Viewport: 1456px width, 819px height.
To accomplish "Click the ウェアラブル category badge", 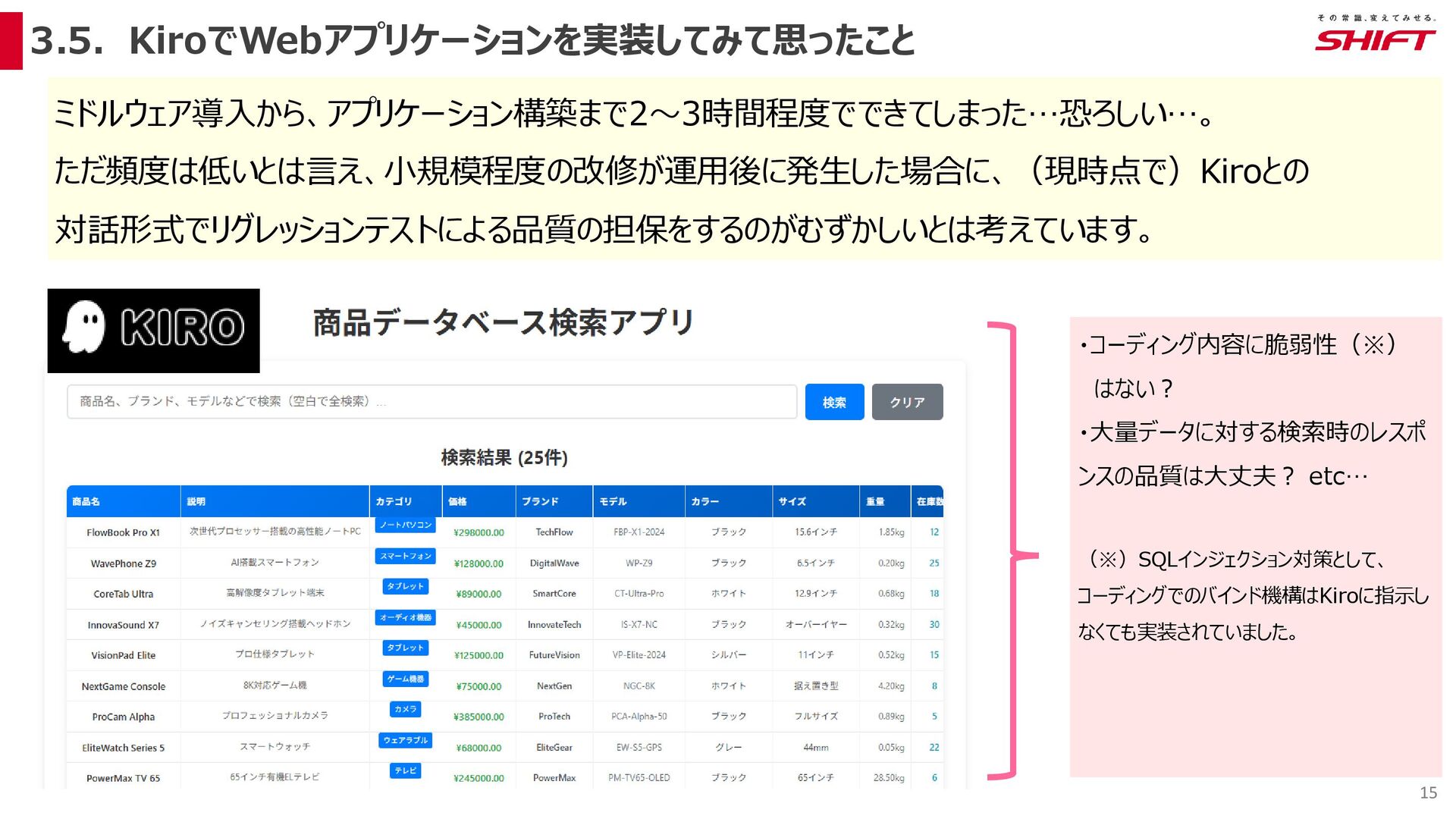I will click(406, 740).
